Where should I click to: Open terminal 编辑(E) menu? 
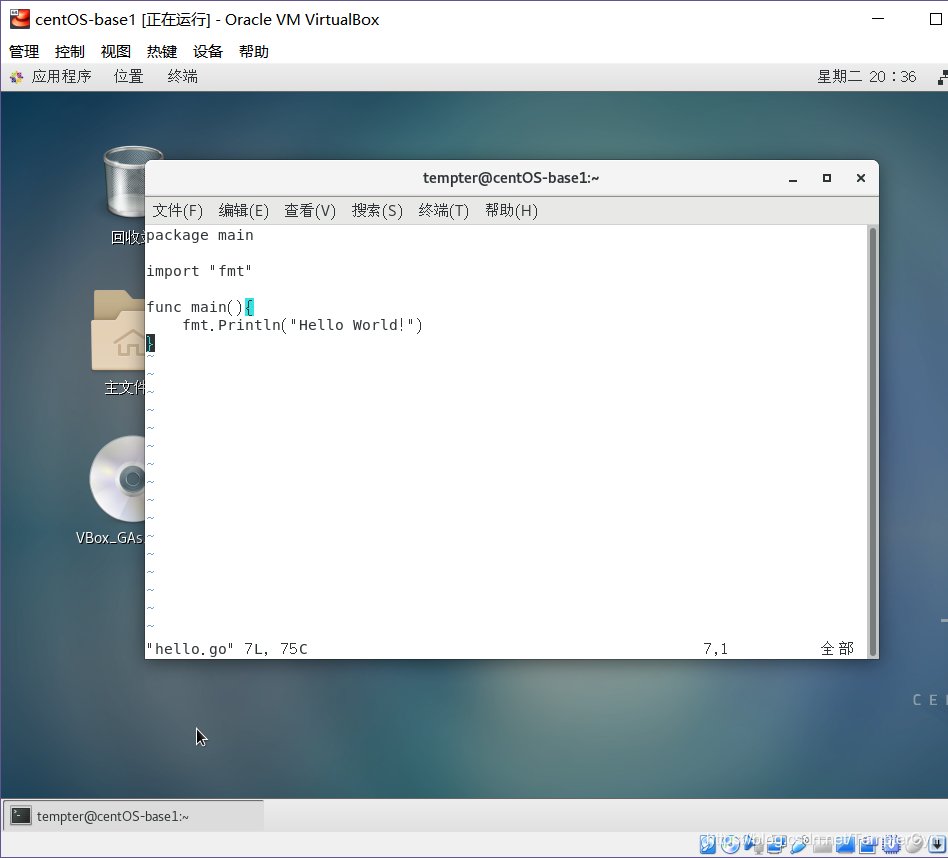click(x=244, y=210)
